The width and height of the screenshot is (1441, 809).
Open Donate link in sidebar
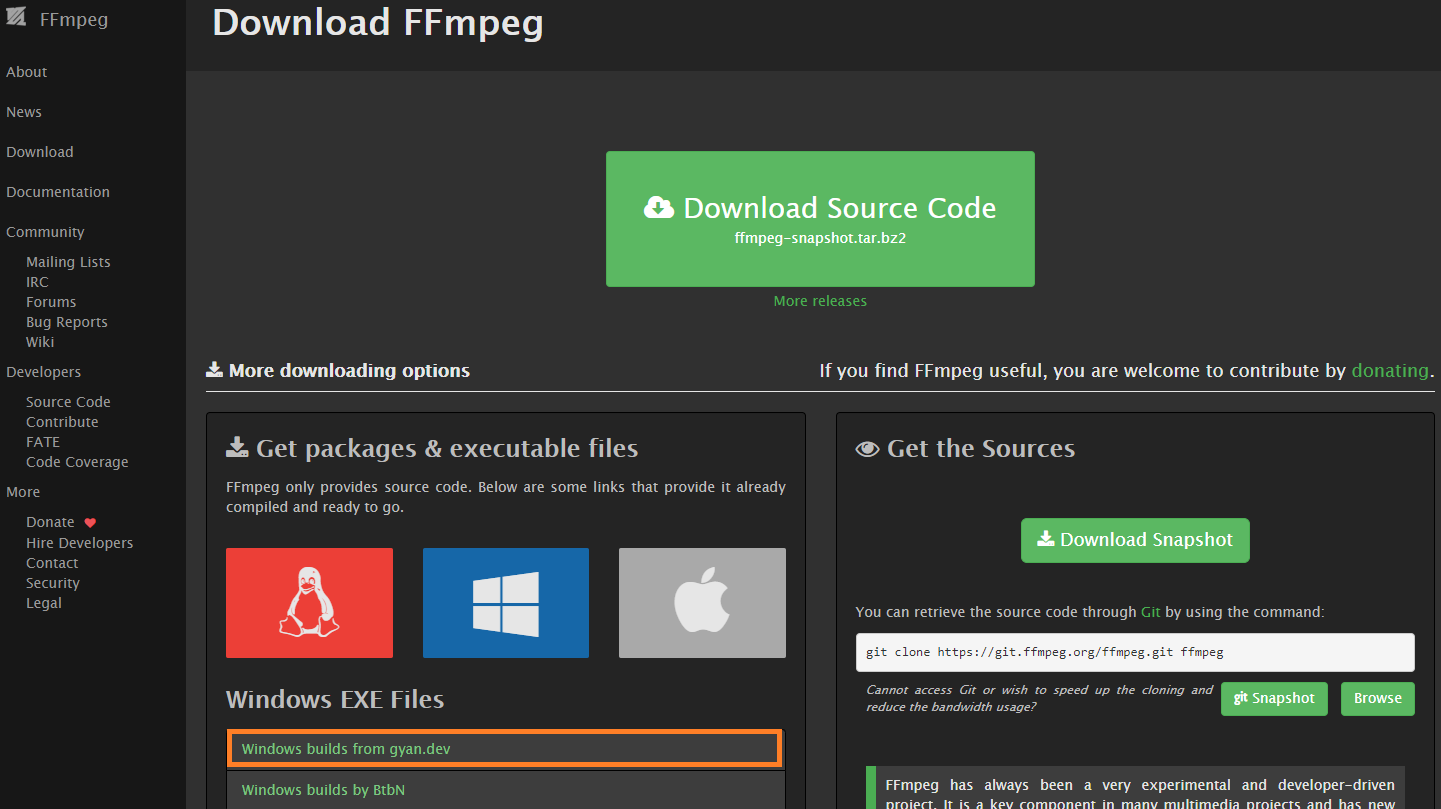50,522
